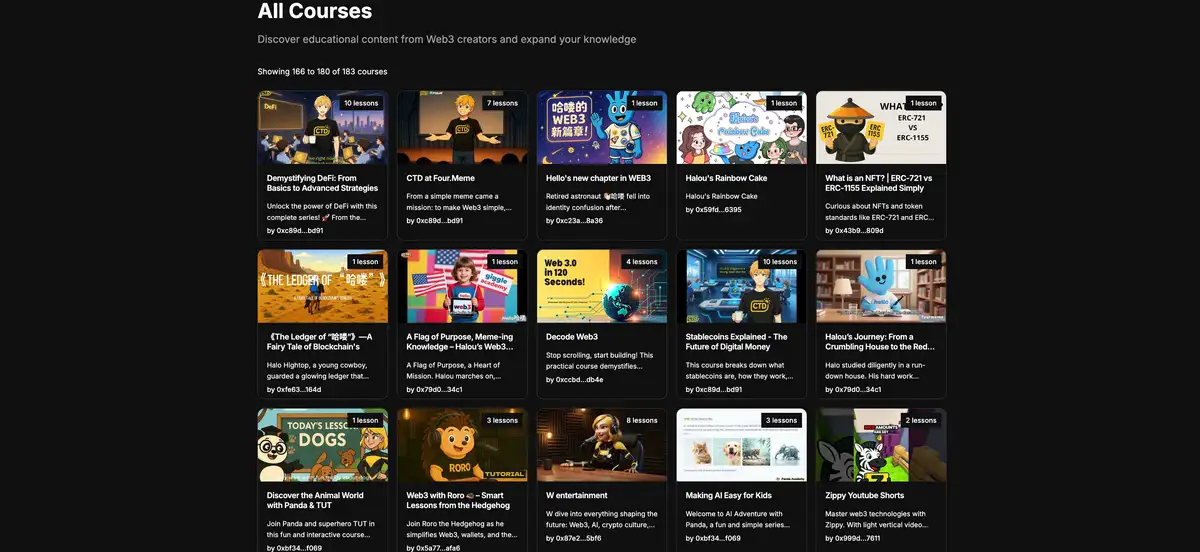Open the Web 3.0 in 120 Seconds thumbnail
1200x552 pixels.
coord(601,288)
